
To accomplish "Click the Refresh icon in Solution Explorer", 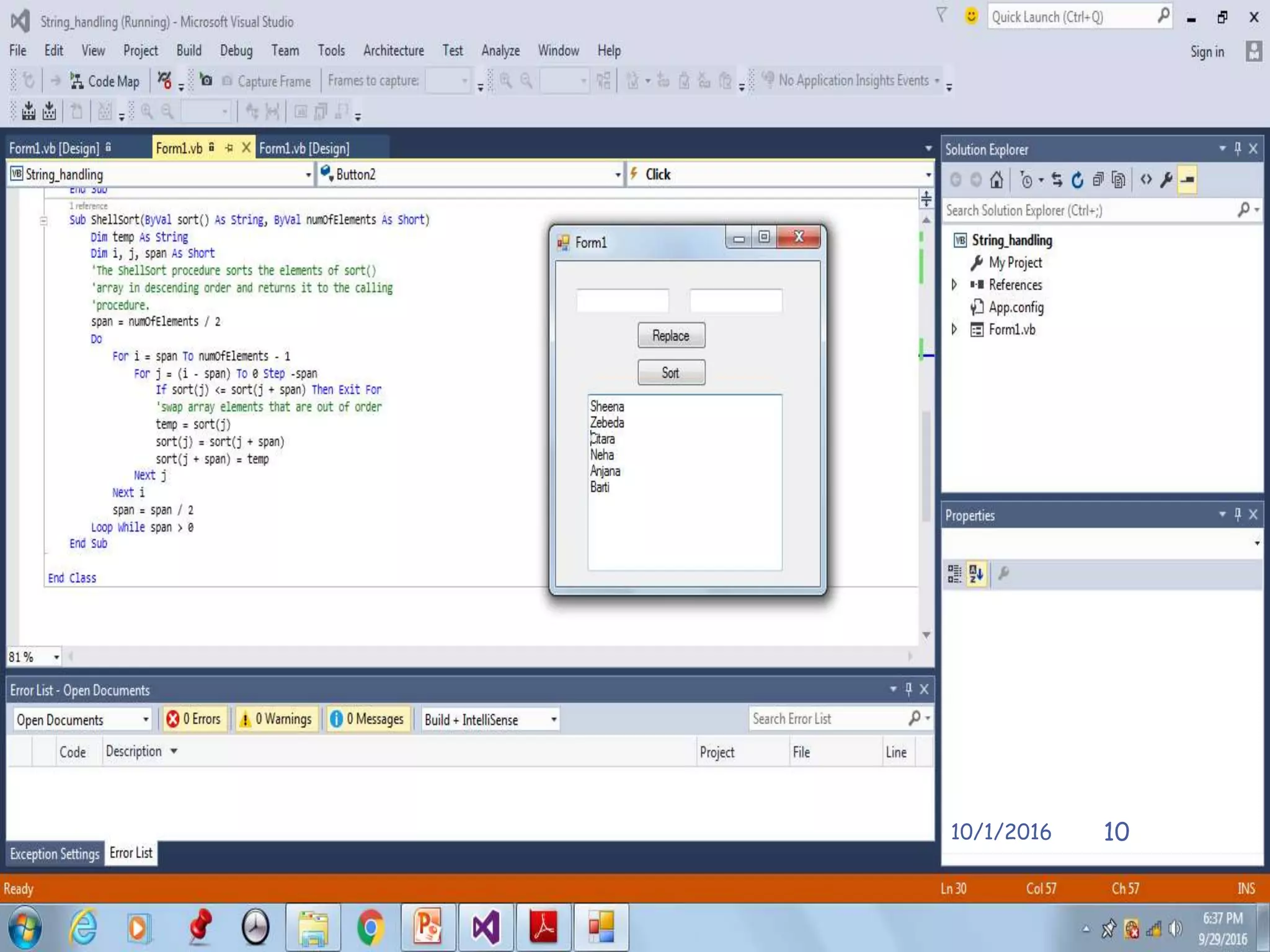I will coord(1078,180).
